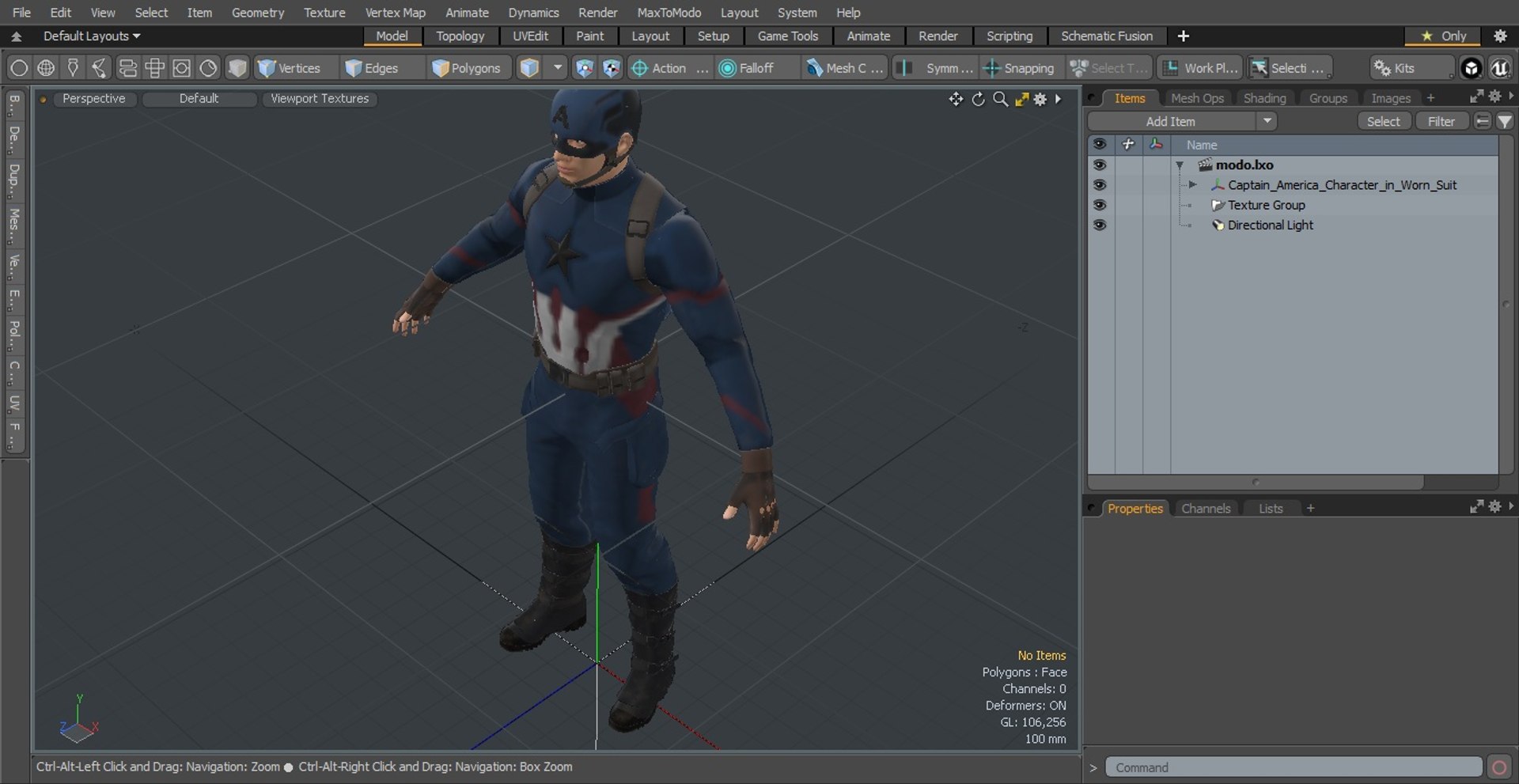The height and width of the screenshot is (784, 1519).
Task: Toggle the star Only button
Action: coord(1443,36)
